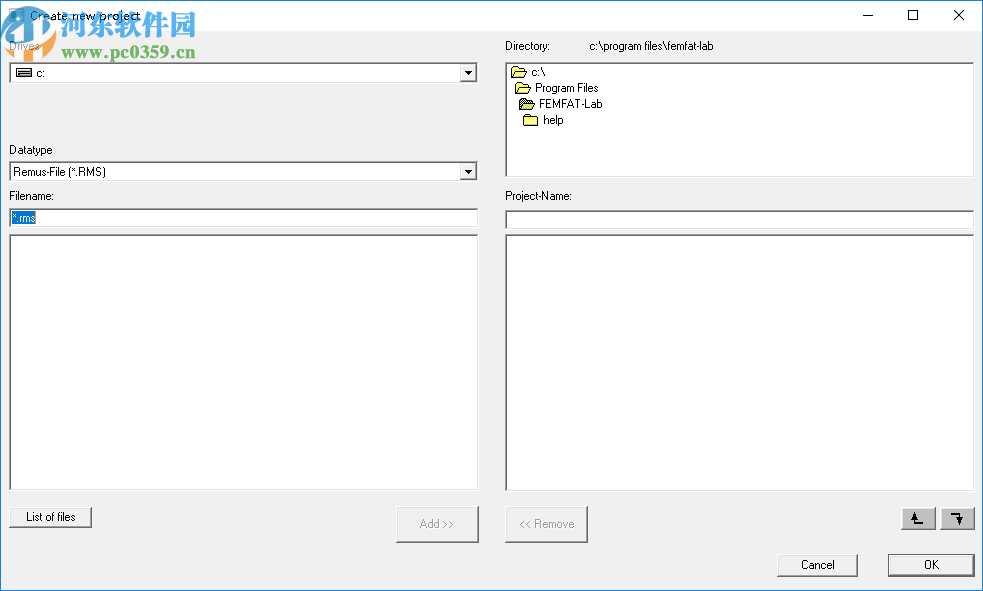Click the List of files button
This screenshot has width=983, height=591.
click(51, 517)
